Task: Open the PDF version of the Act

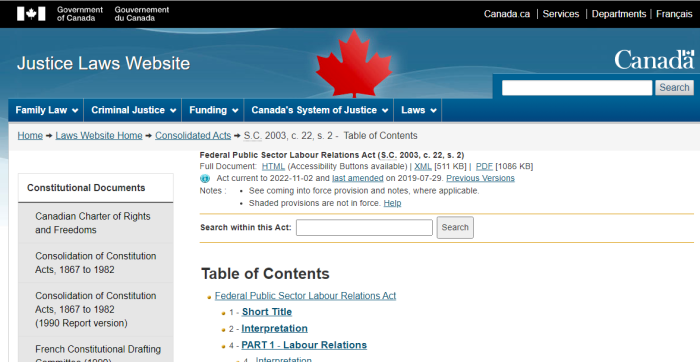Action: [484, 166]
